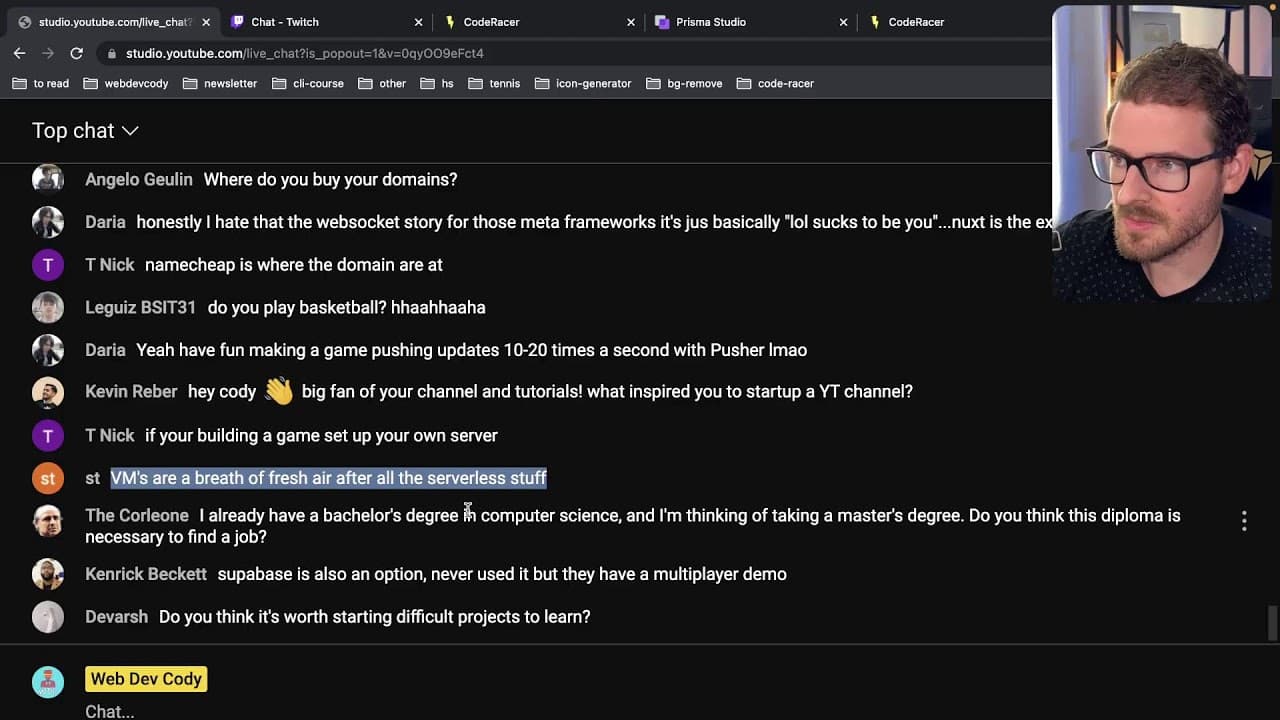This screenshot has height=720, width=1280.
Task: Switch to the last CodeRacer tab
Action: click(955, 22)
